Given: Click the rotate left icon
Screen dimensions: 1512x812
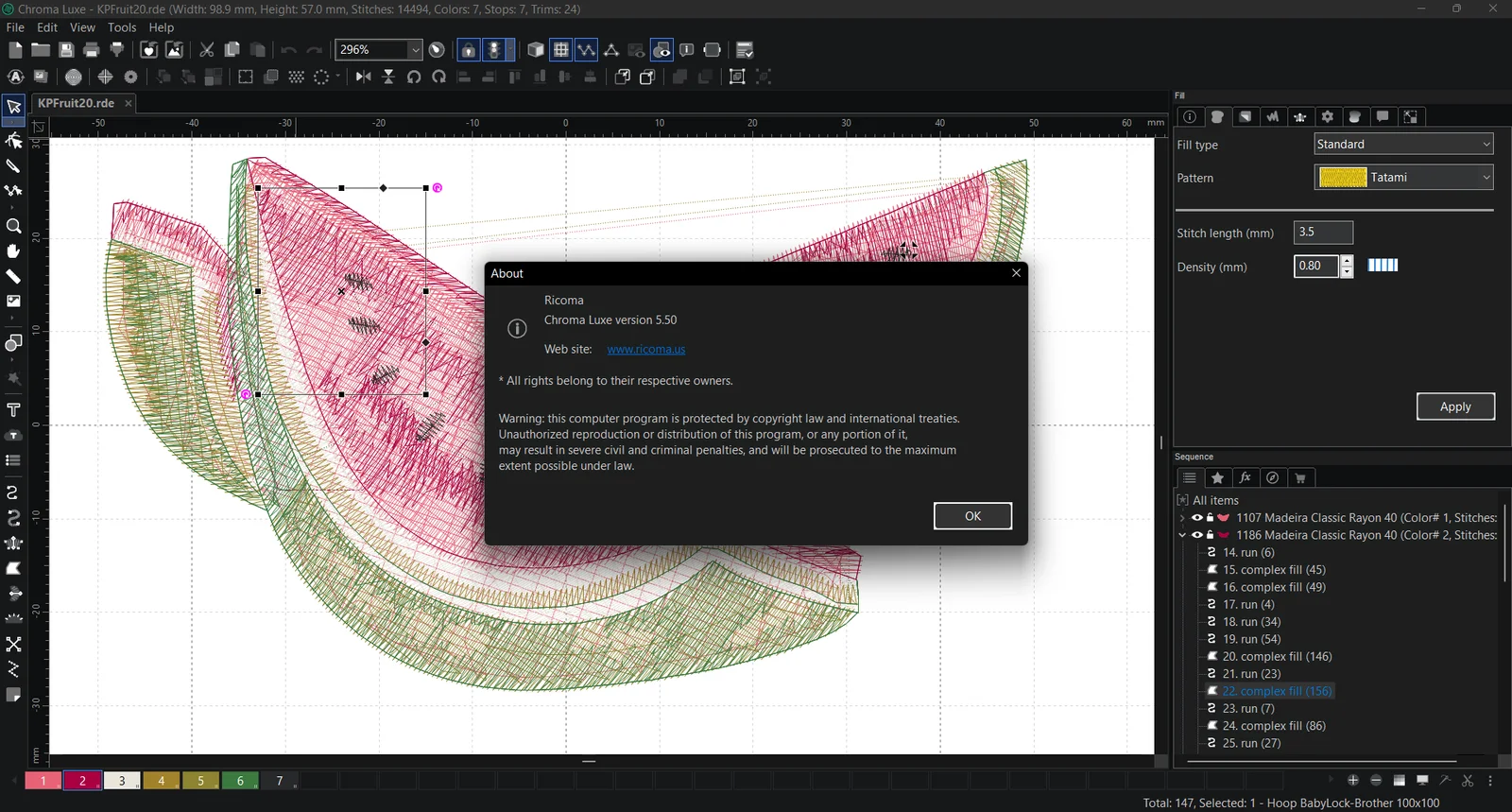Looking at the screenshot, I should pyautogui.click(x=414, y=77).
